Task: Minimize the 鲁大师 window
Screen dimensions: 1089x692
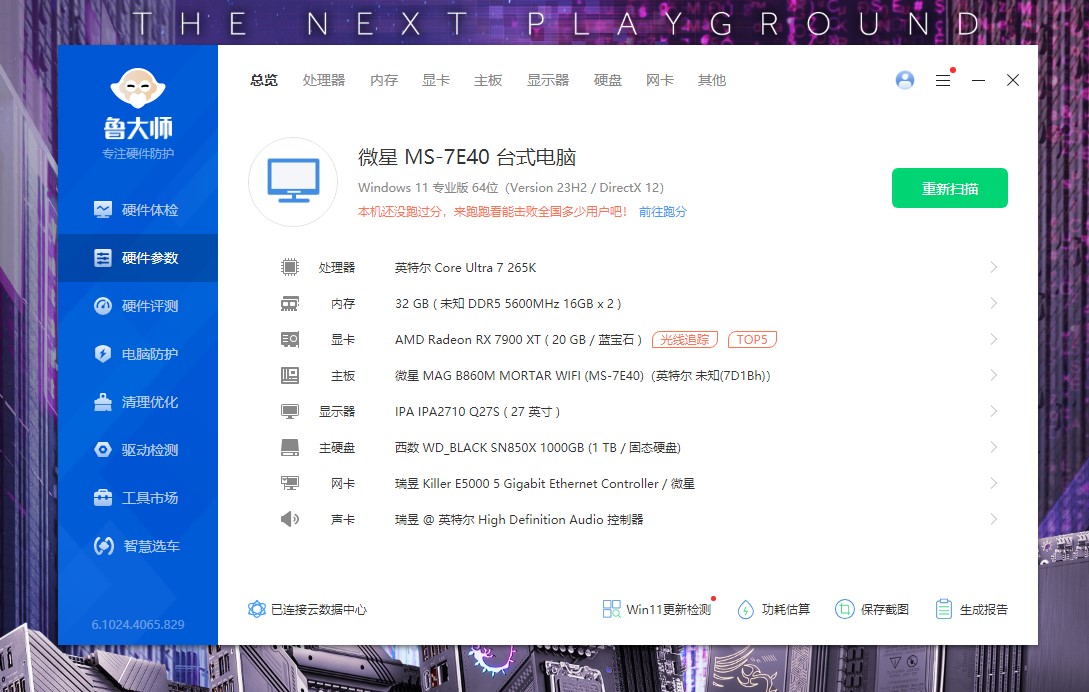Action: point(979,80)
